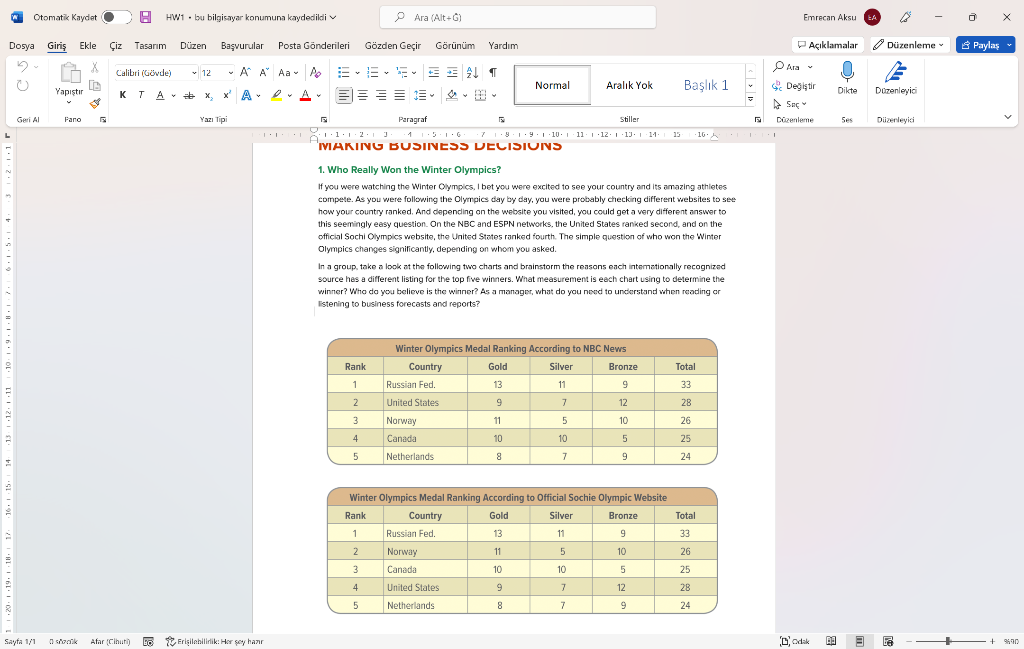Click the Paylaş share button

click(x=979, y=45)
